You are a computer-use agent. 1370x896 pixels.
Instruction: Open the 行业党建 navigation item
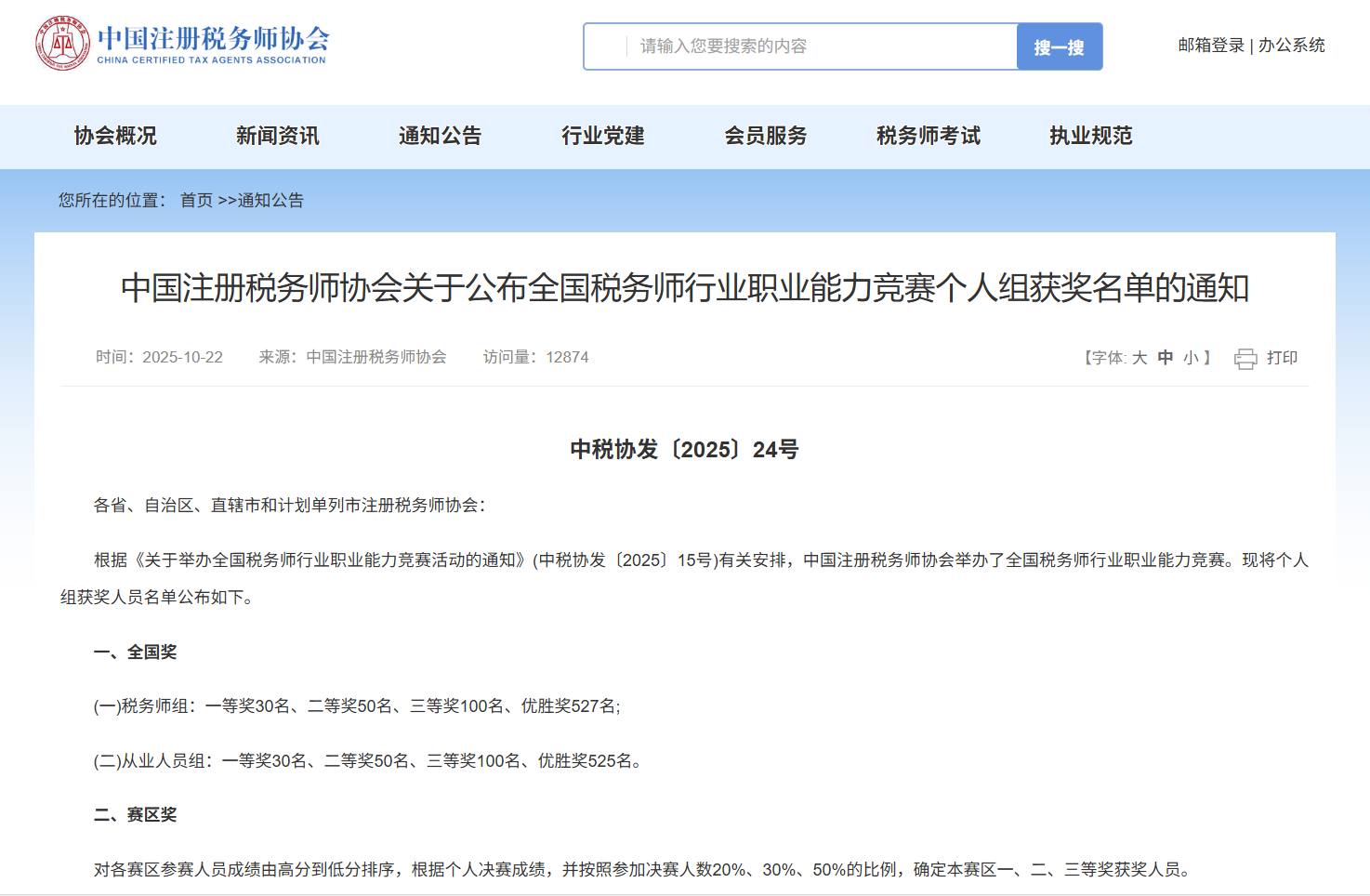602,136
